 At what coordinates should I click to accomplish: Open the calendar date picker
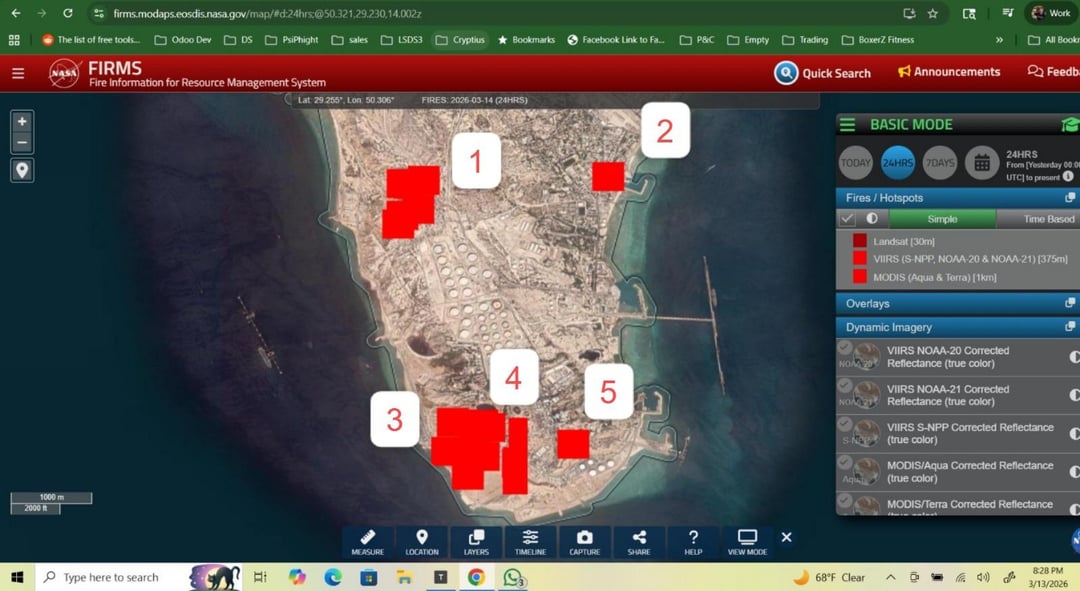(981, 162)
